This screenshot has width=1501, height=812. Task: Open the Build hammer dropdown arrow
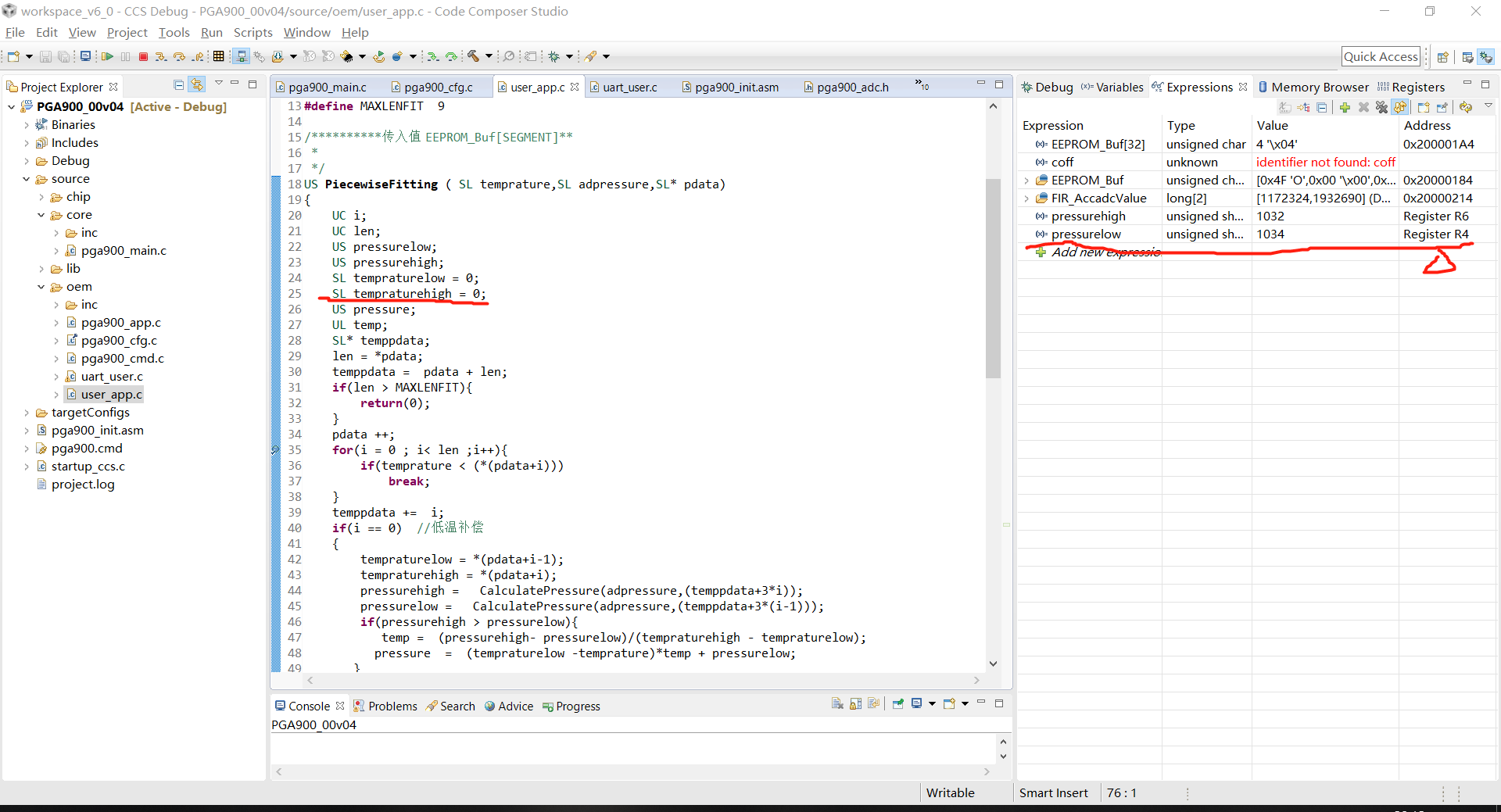click(489, 56)
